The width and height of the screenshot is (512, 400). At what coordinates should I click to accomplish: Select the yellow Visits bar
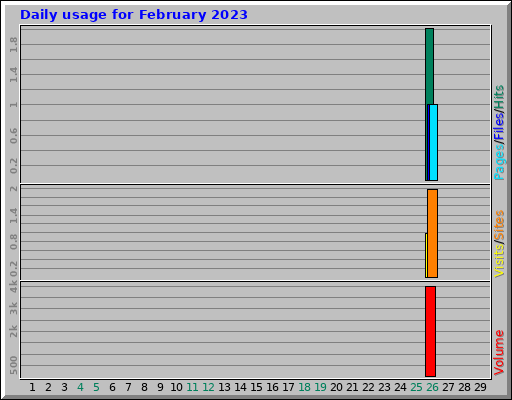(426, 255)
